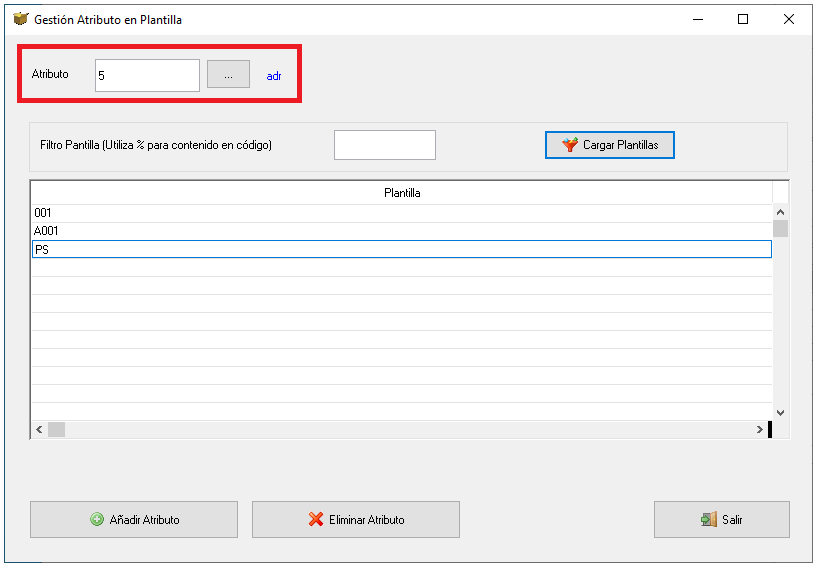Image resolution: width=817 pixels, height=563 pixels.
Task: Focus the Atributo input field
Action: coord(147,76)
